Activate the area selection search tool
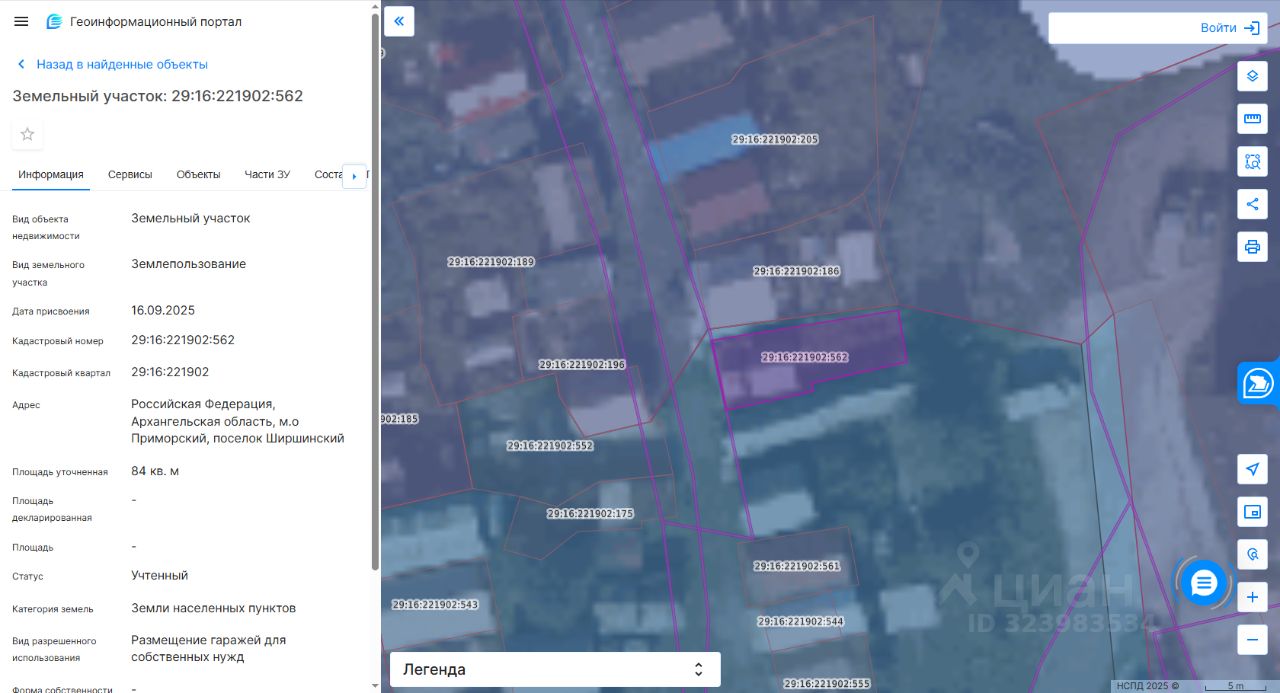 [x=1252, y=161]
